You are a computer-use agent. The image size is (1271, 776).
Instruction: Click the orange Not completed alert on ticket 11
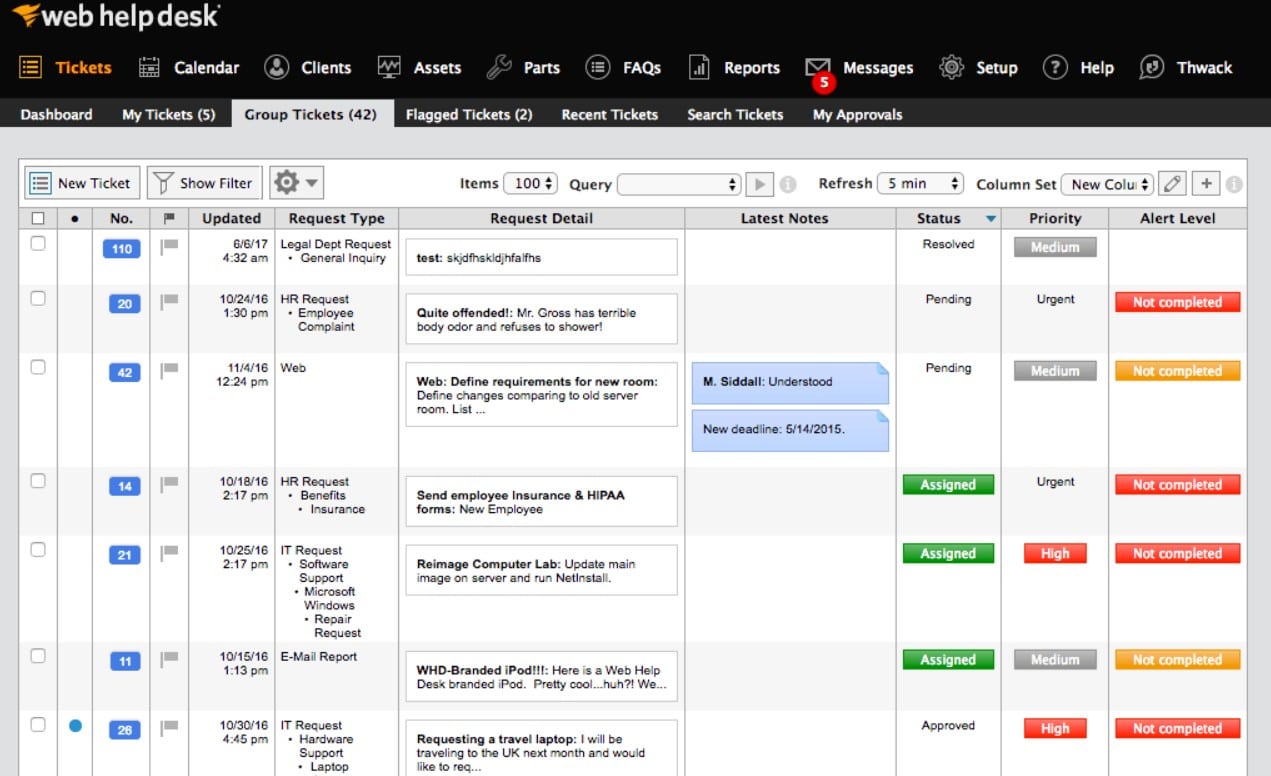pyautogui.click(x=1177, y=660)
